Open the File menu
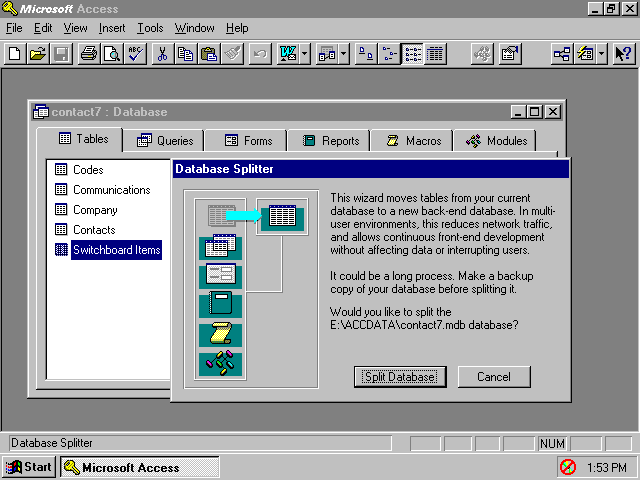Image resolution: width=640 pixels, height=480 pixels. pos(14,28)
